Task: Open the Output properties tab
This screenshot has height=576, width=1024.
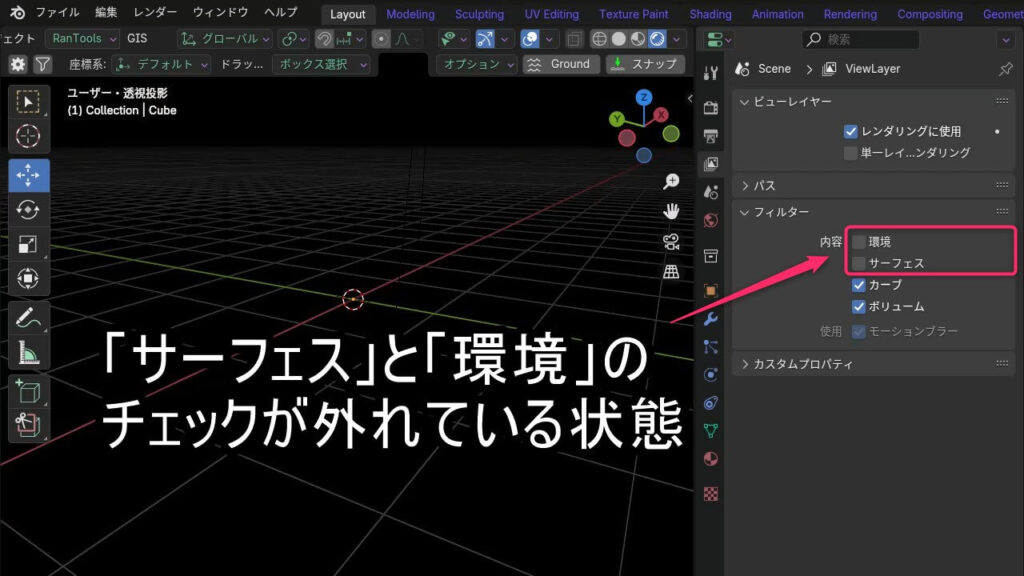Action: point(711,136)
